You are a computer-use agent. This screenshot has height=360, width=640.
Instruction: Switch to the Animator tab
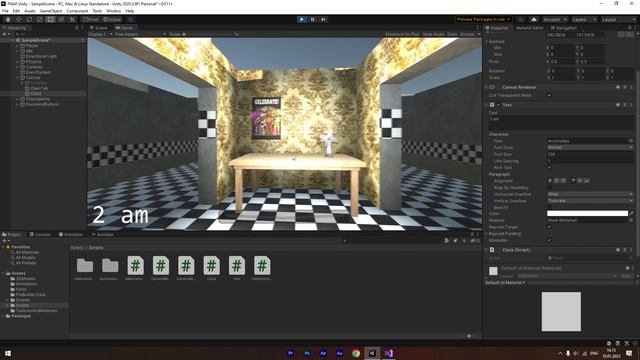click(x=102, y=234)
